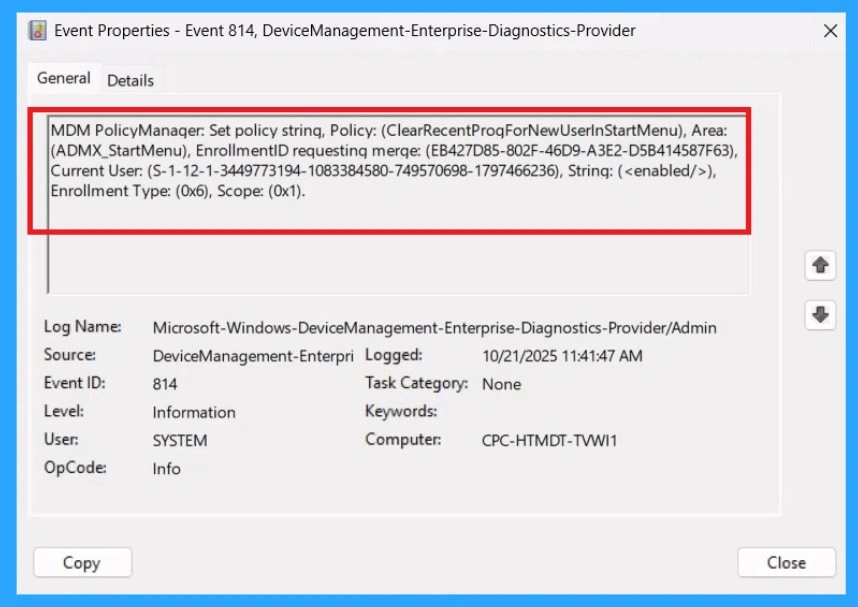Click the Source field showing DeviceManagement-Enterpri
The width and height of the screenshot is (858, 607).
251,356
